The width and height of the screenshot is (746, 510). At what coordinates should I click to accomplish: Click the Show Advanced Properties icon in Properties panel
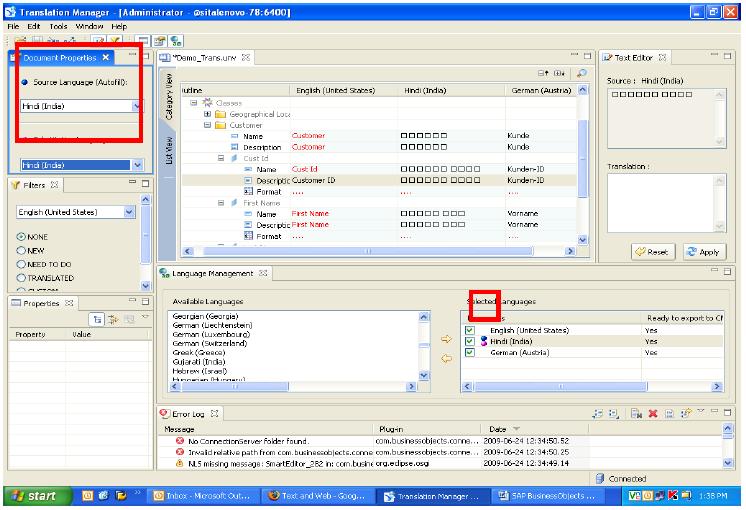113,319
